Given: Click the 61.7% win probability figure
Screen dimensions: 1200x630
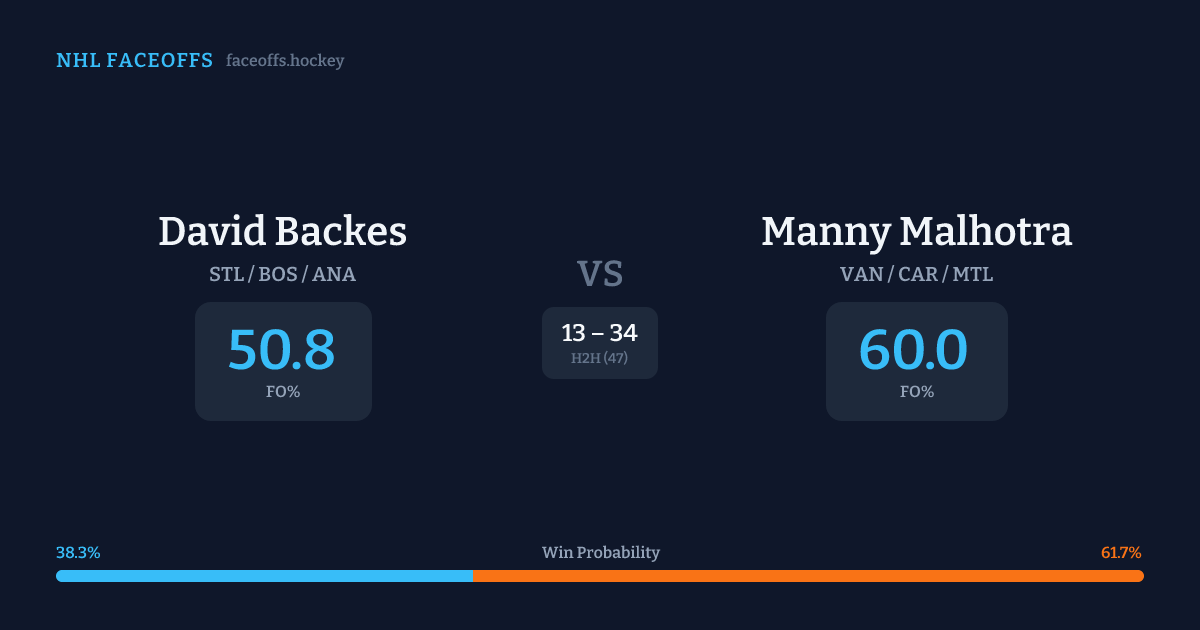Looking at the screenshot, I should [1121, 553].
